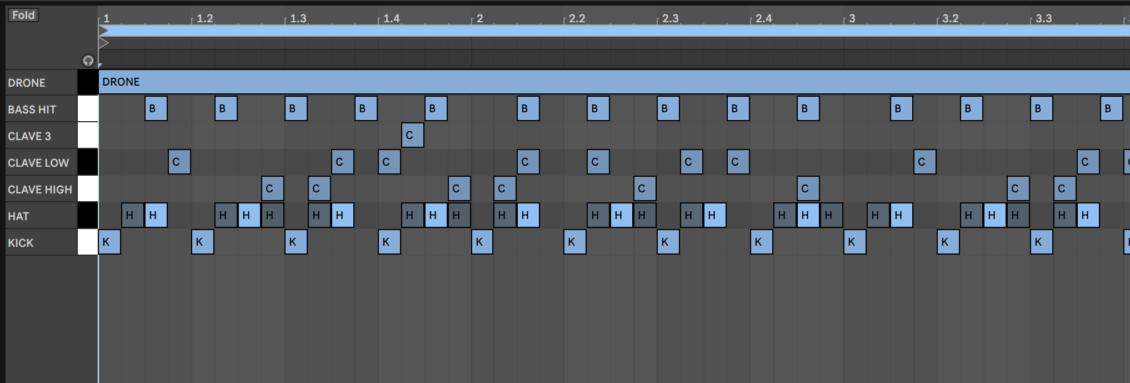Select the KICK note at beat 2.3
This screenshot has height=383, width=1130.
(x=668, y=242)
